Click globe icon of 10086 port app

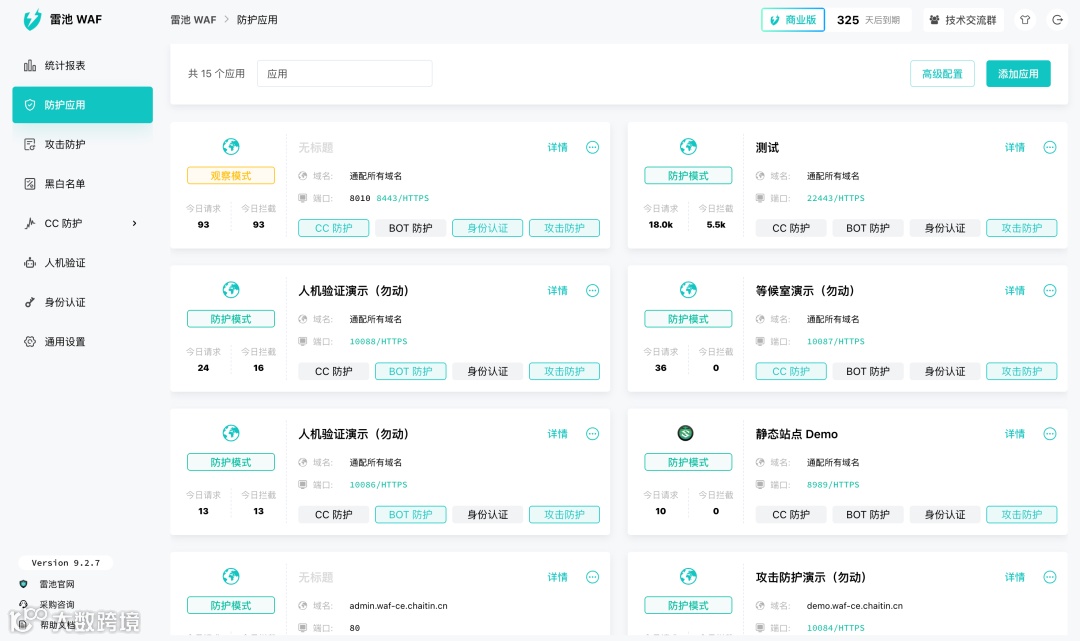[231, 432]
